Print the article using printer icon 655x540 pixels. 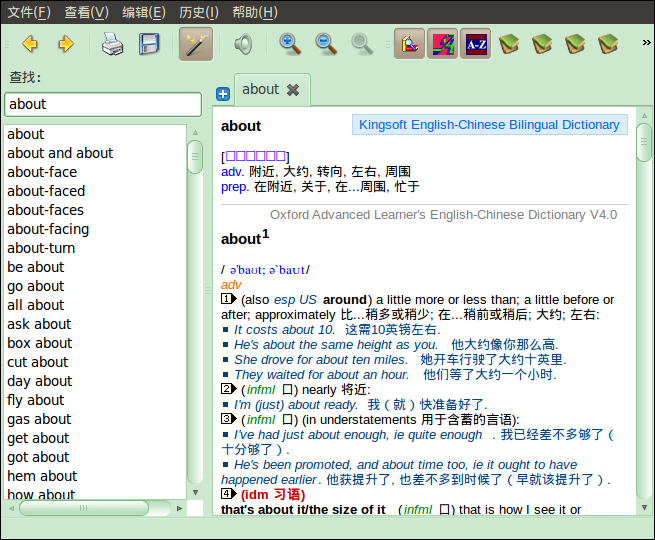pos(112,44)
